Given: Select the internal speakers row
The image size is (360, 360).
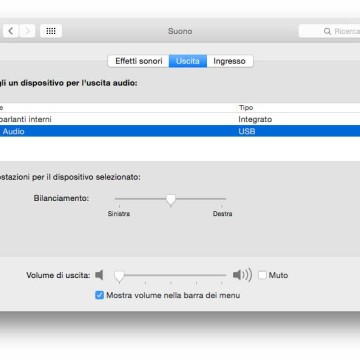Looking at the screenshot, I should (x=180, y=119).
